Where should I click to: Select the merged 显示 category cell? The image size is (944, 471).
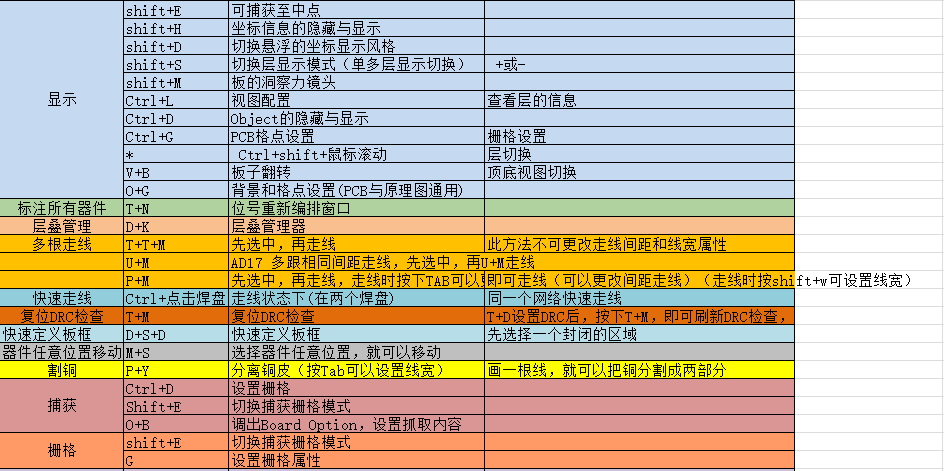[61, 99]
